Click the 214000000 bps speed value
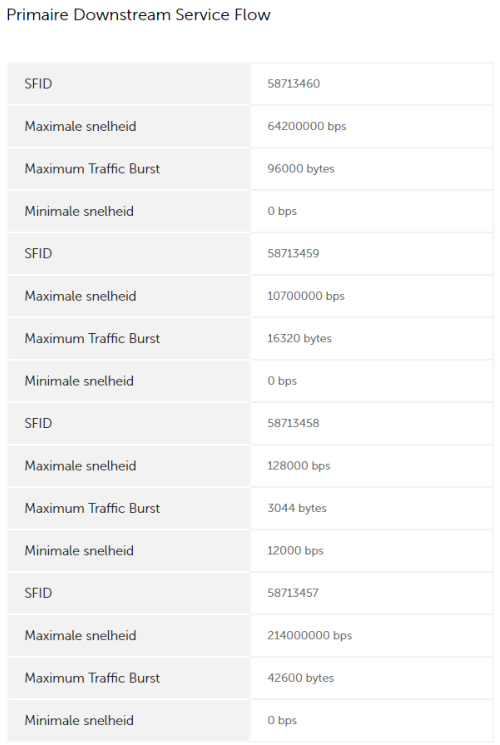Screen dimensions: 500x745 pos(309,636)
